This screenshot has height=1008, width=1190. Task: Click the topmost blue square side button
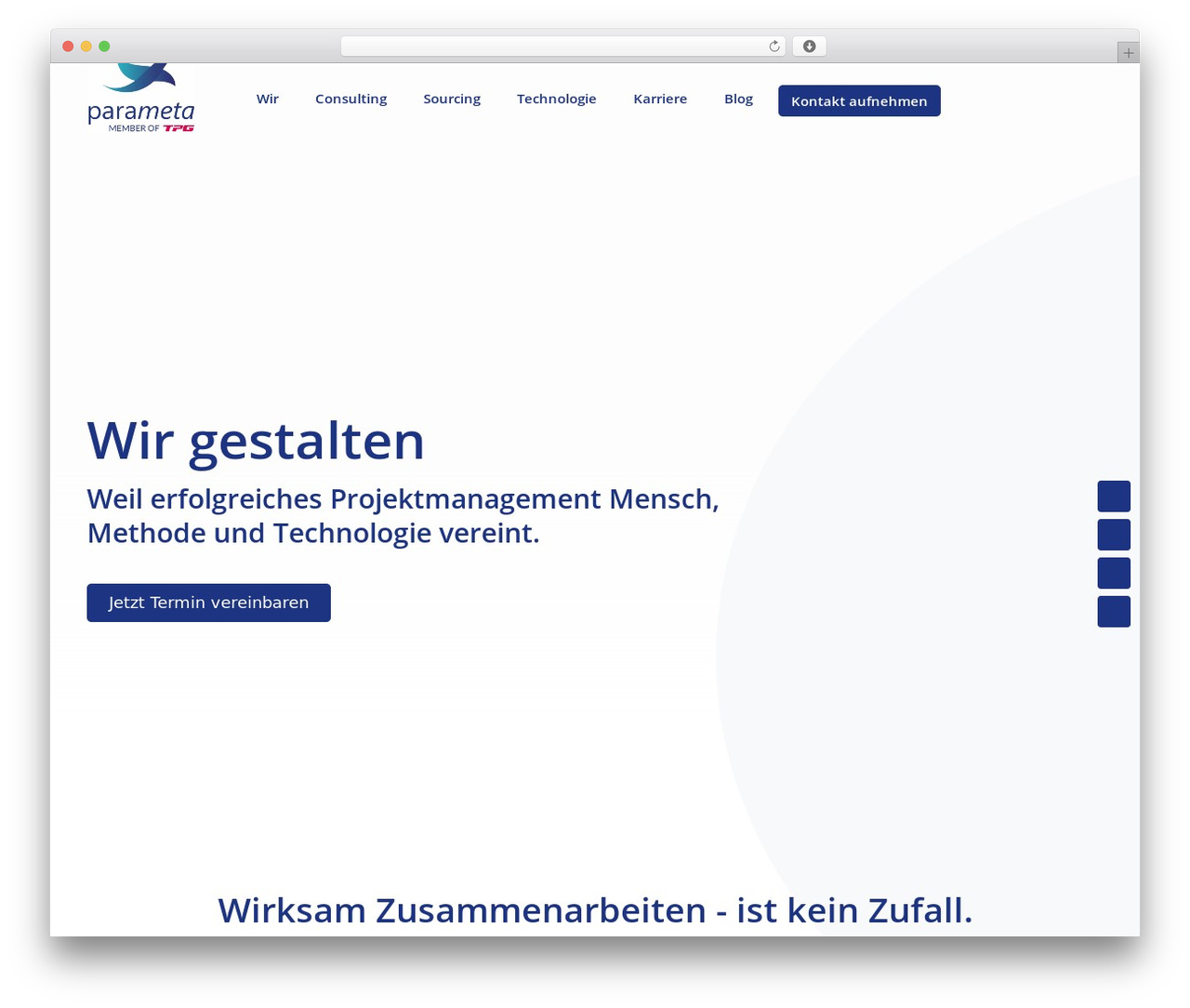point(1114,497)
